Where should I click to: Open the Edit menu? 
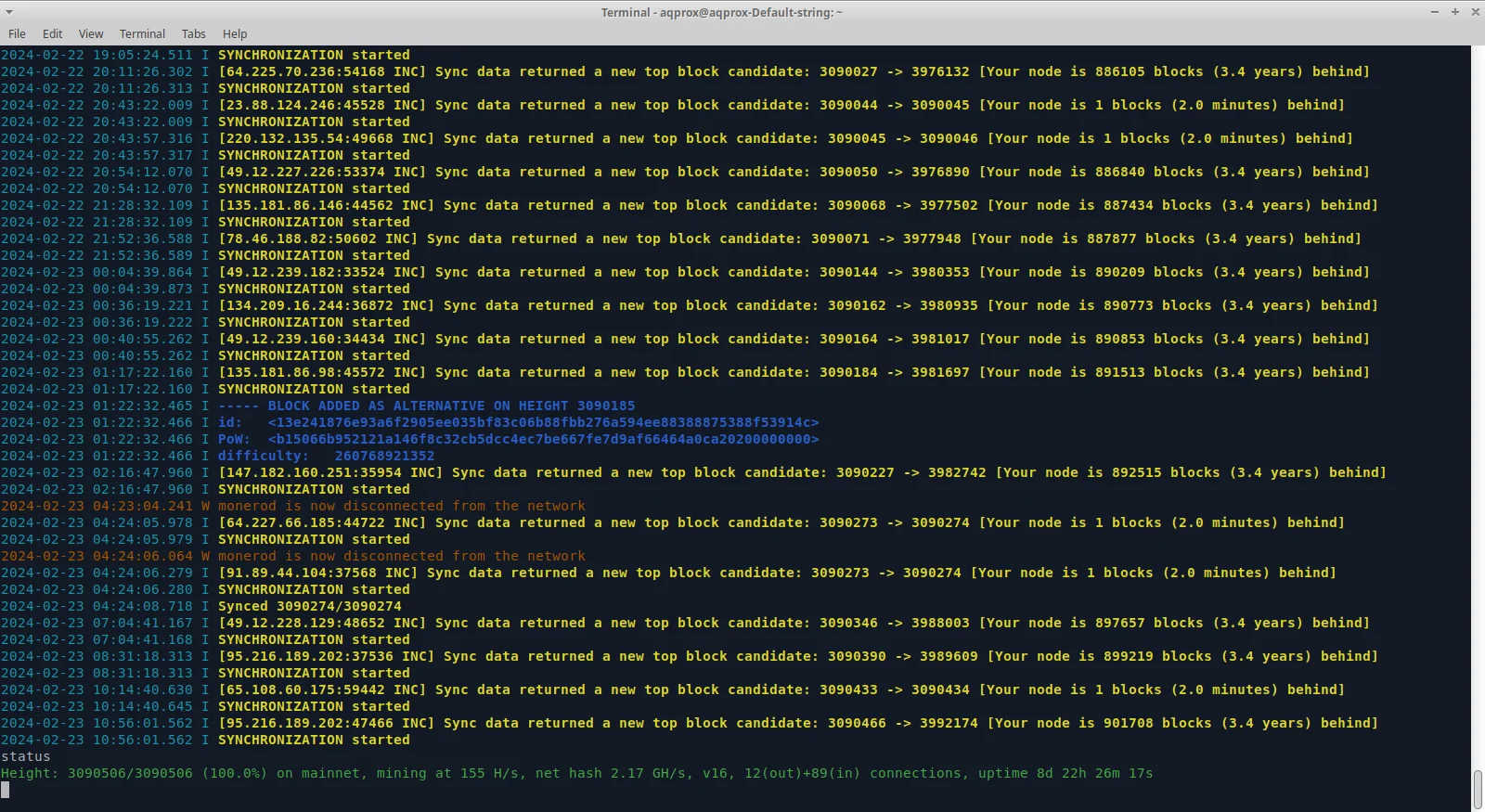(x=52, y=33)
